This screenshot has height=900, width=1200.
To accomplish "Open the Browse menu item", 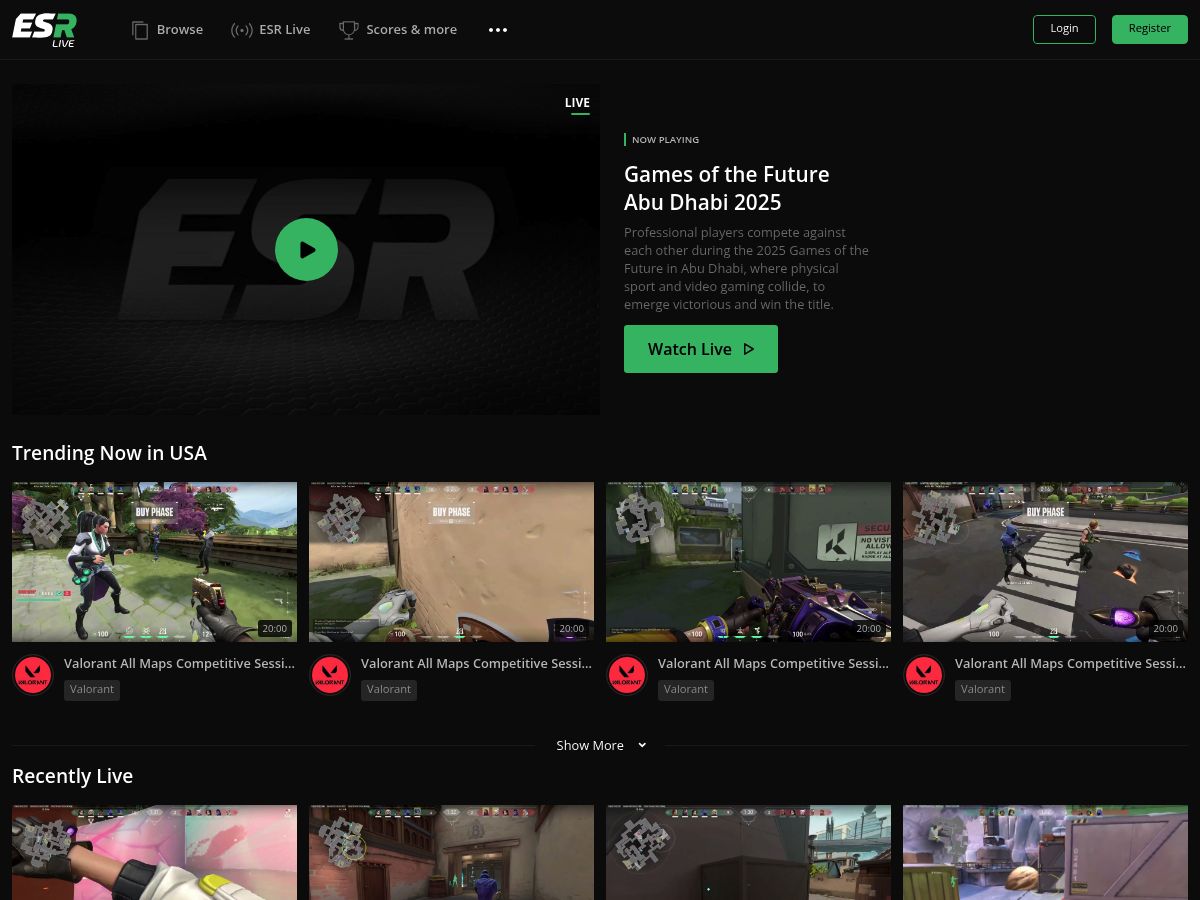I will click(167, 30).
